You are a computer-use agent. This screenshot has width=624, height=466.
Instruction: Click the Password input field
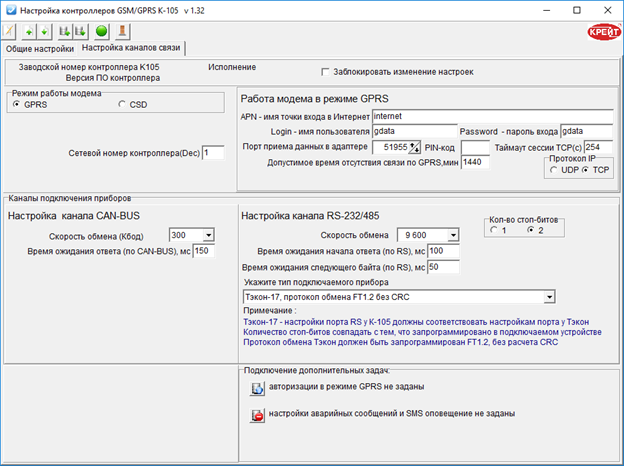coord(587,131)
